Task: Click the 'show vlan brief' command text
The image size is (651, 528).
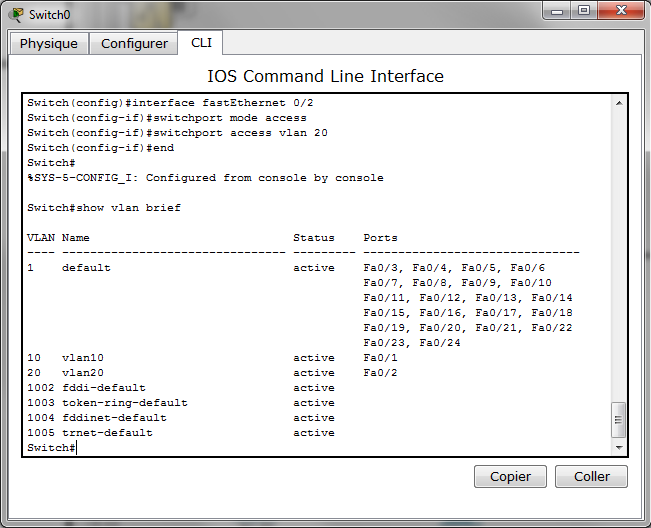Action: coord(129,208)
